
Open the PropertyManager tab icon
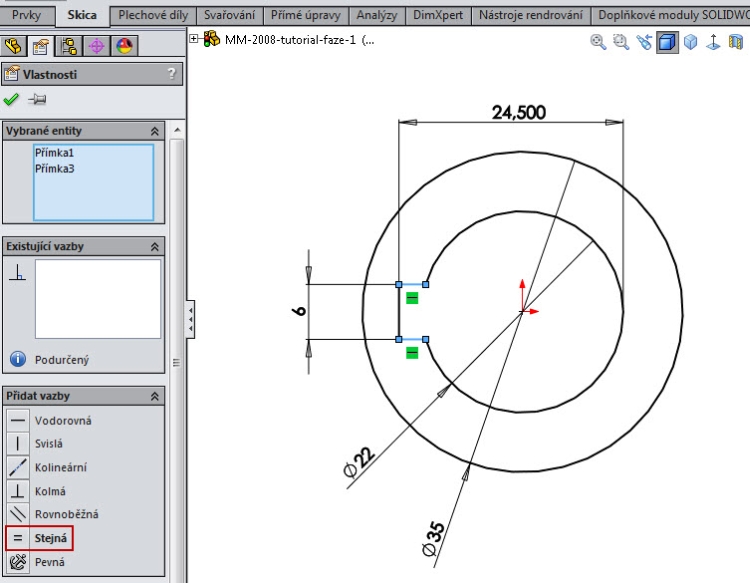click(40, 46)
